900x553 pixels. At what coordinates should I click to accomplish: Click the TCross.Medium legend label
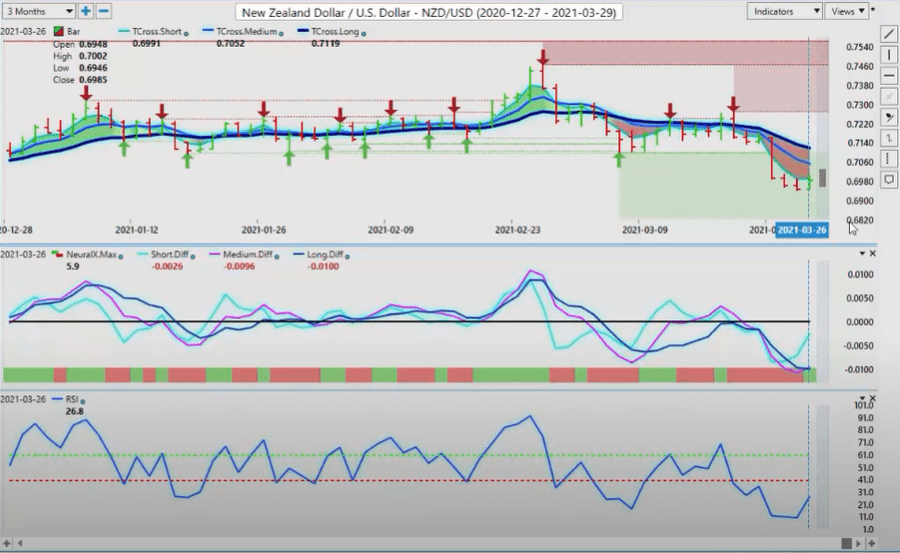tap(246, 32)
